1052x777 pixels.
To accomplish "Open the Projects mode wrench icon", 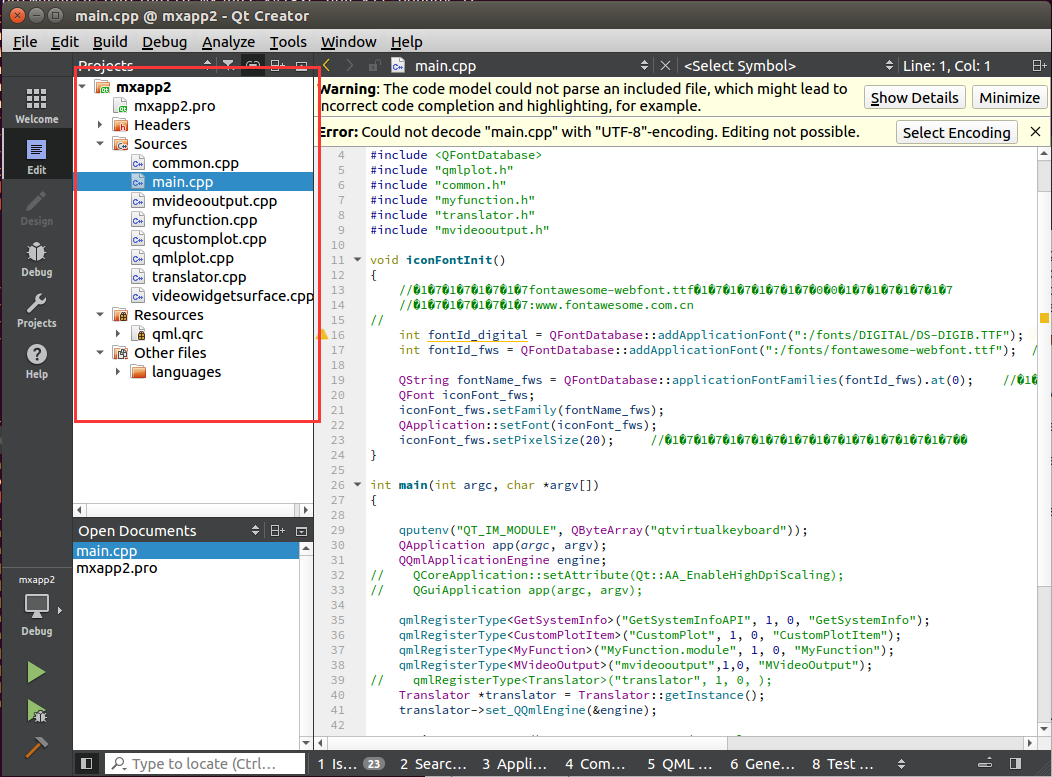I will click(36, 310).
